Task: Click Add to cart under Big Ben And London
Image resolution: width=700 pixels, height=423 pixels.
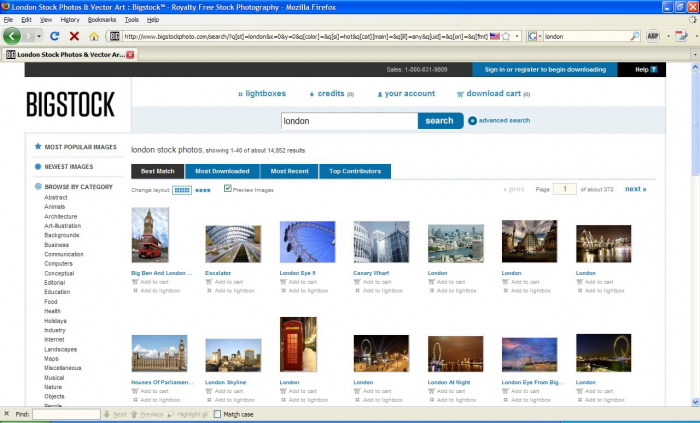Action: click(x=154, y=282)
